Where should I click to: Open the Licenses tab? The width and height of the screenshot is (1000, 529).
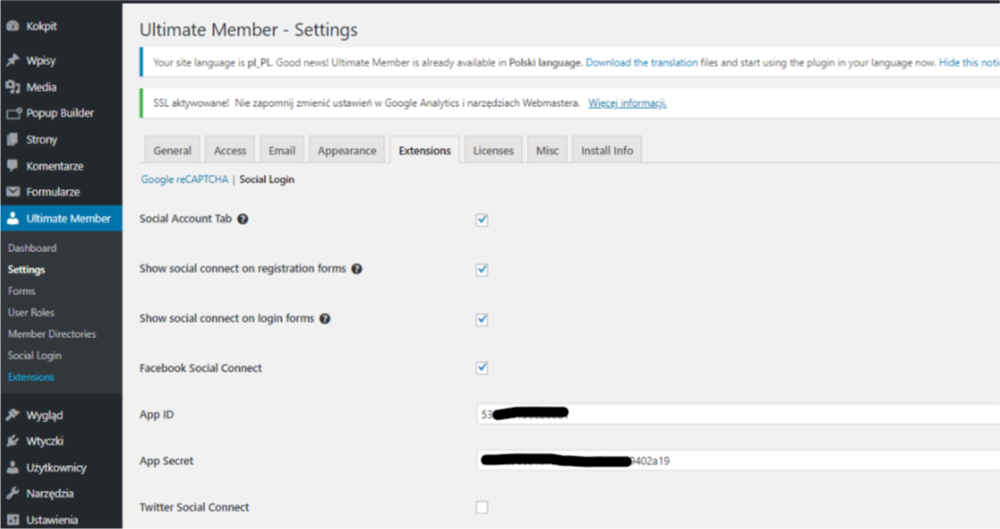[x=493, y=151]
